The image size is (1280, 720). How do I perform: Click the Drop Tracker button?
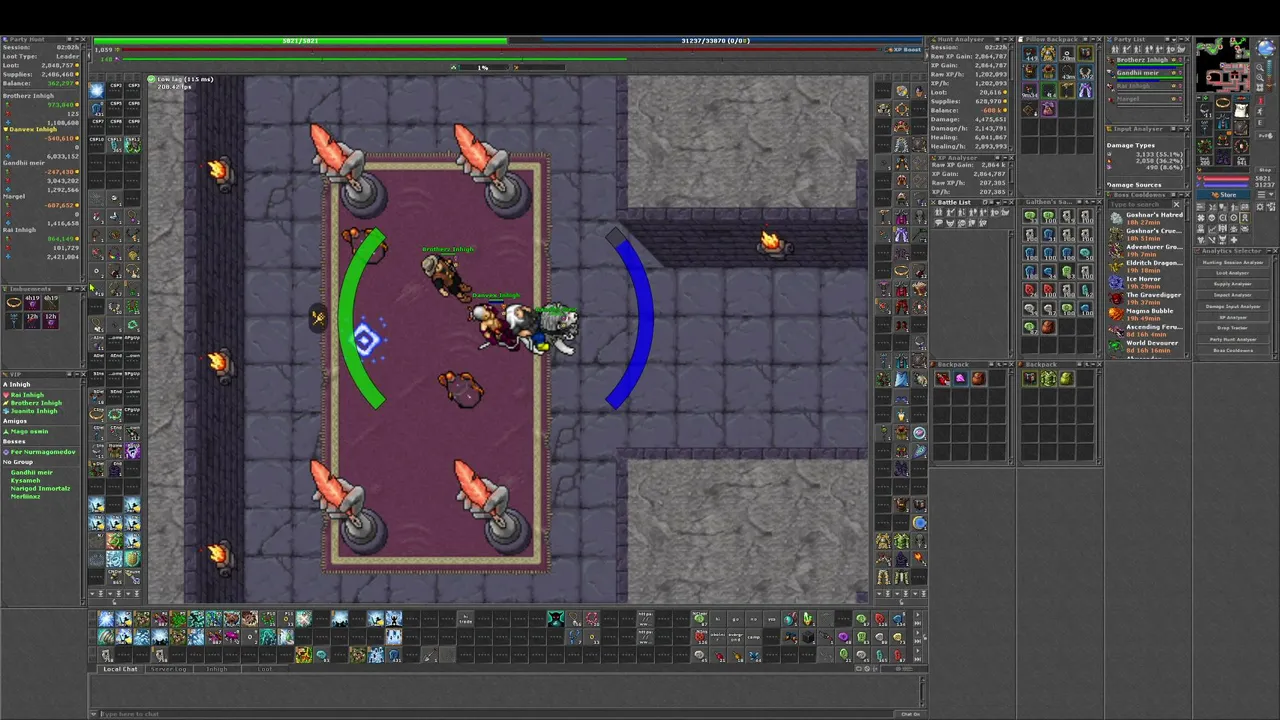[x=1232, y=328]
